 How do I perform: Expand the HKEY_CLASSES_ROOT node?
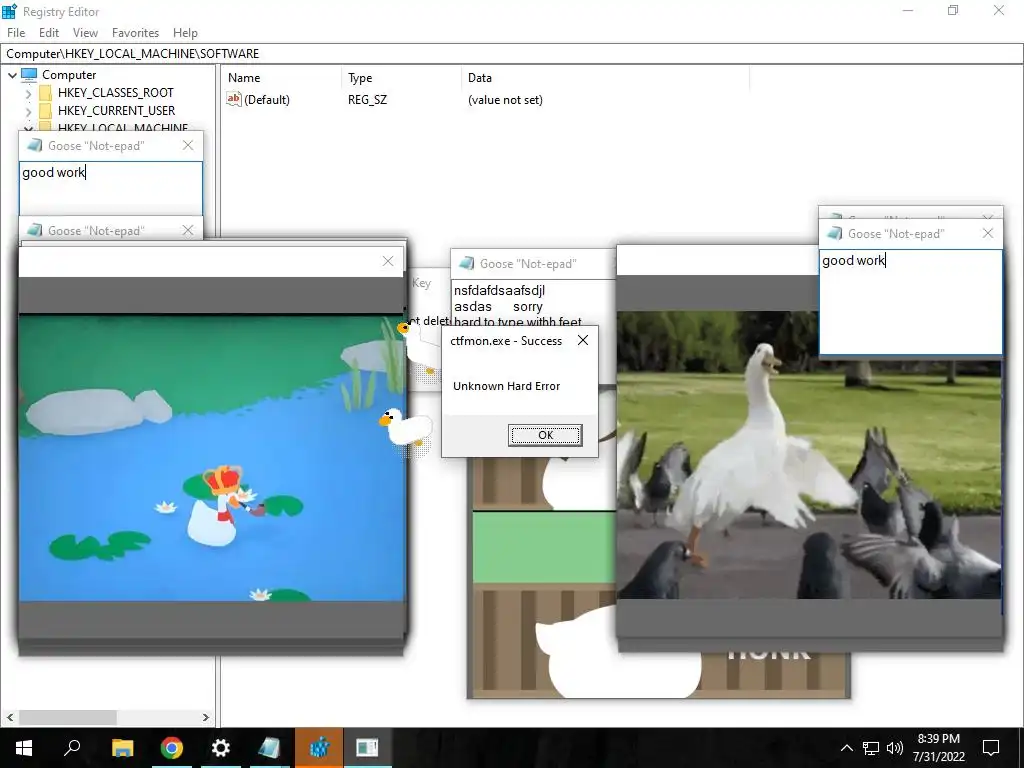(x=28, y=93)
